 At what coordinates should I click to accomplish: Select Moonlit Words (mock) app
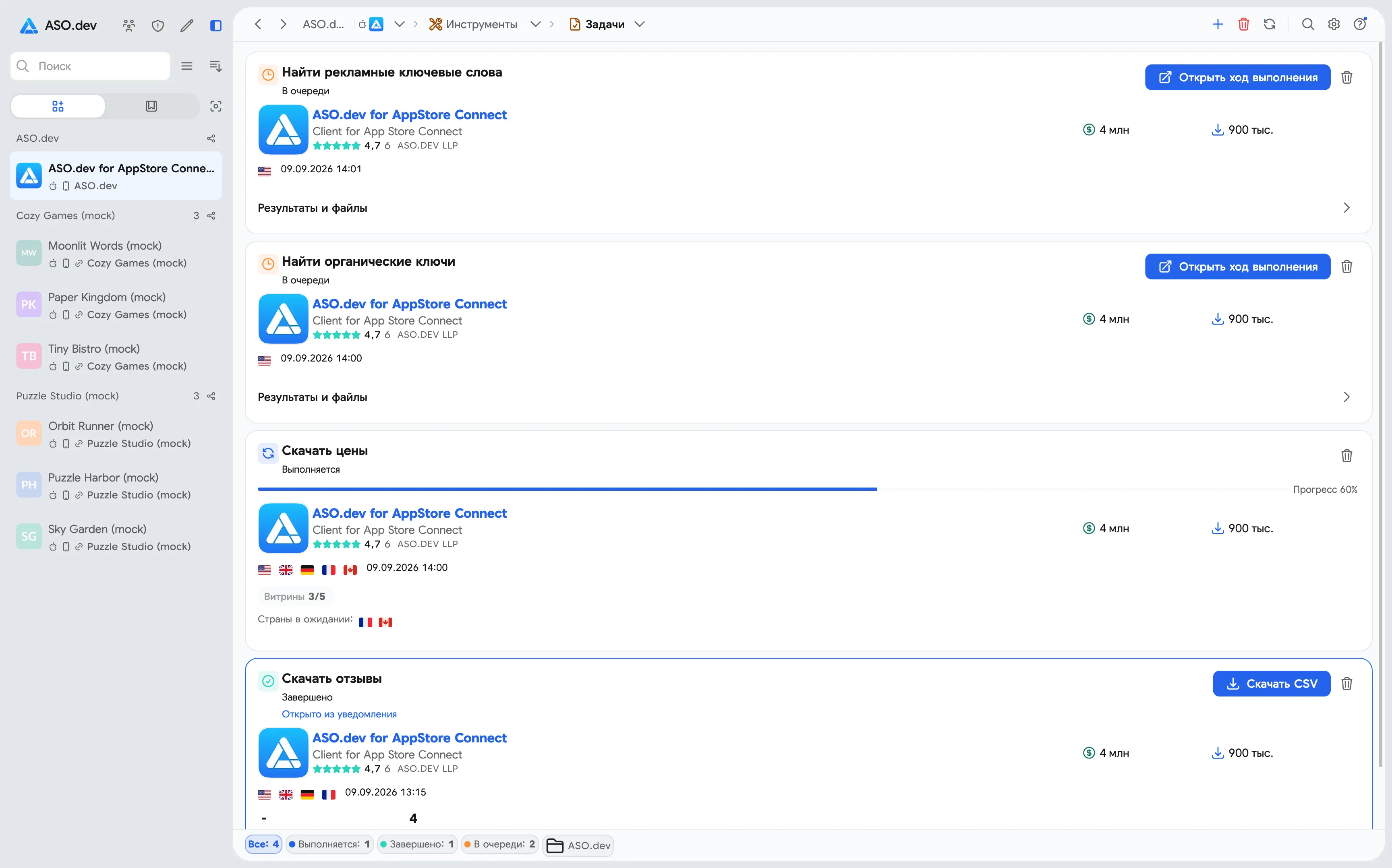point(116,254)
